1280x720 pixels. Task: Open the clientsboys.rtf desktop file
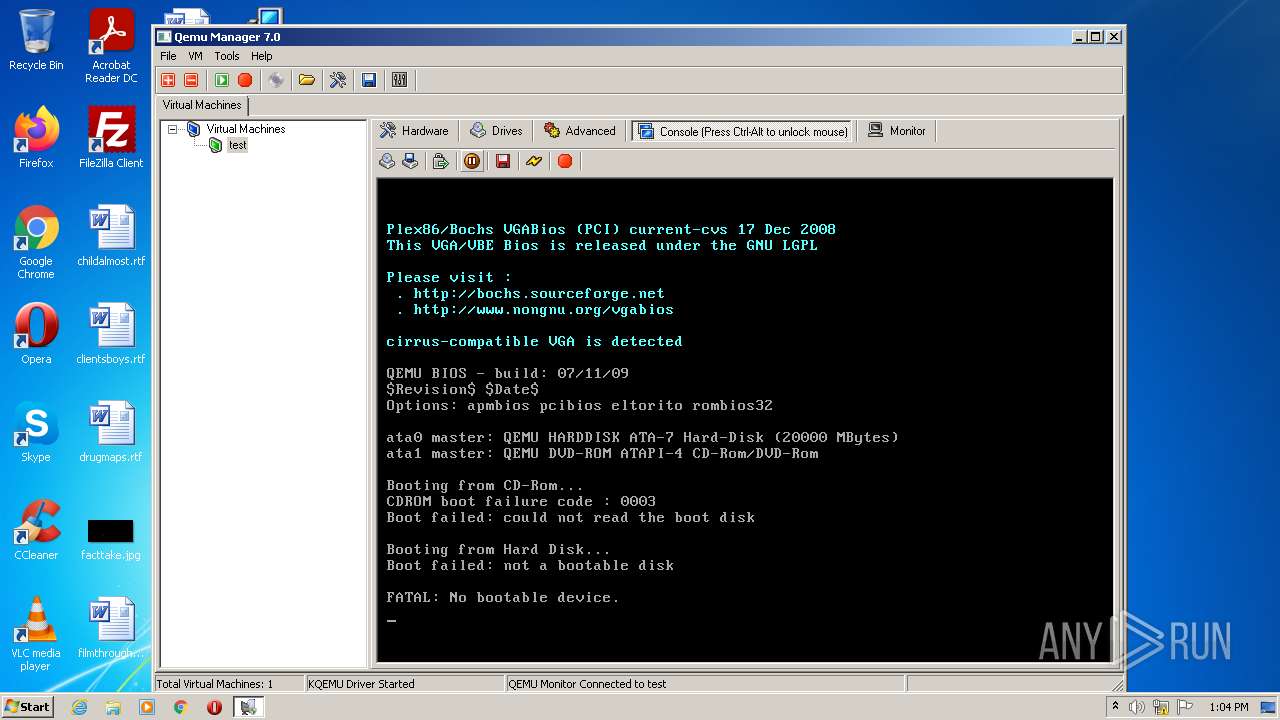coord(111,334)
